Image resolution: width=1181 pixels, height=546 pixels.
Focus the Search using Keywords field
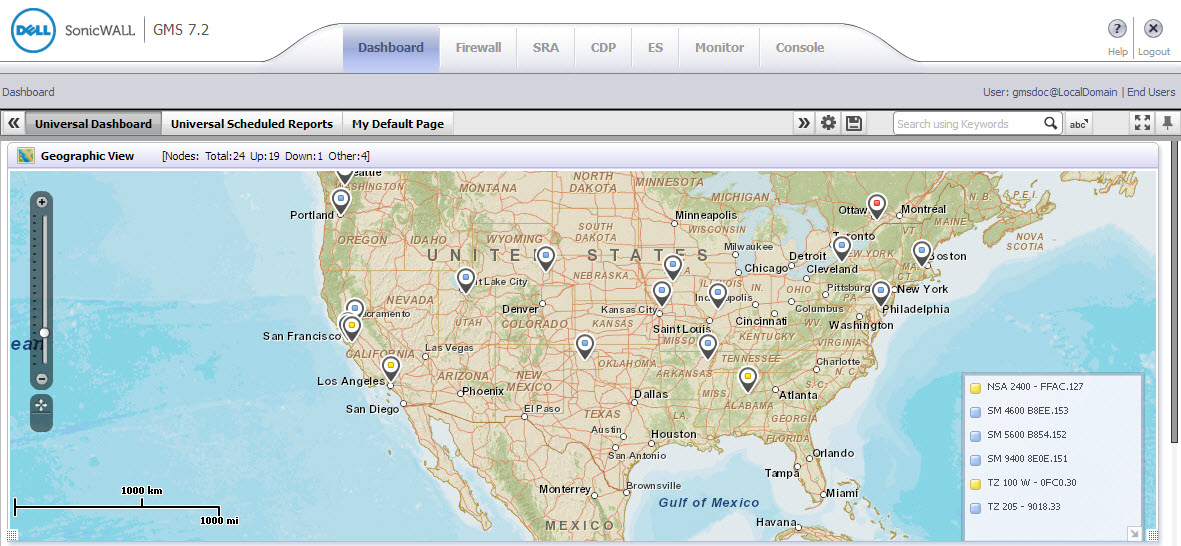click(968, 124)
